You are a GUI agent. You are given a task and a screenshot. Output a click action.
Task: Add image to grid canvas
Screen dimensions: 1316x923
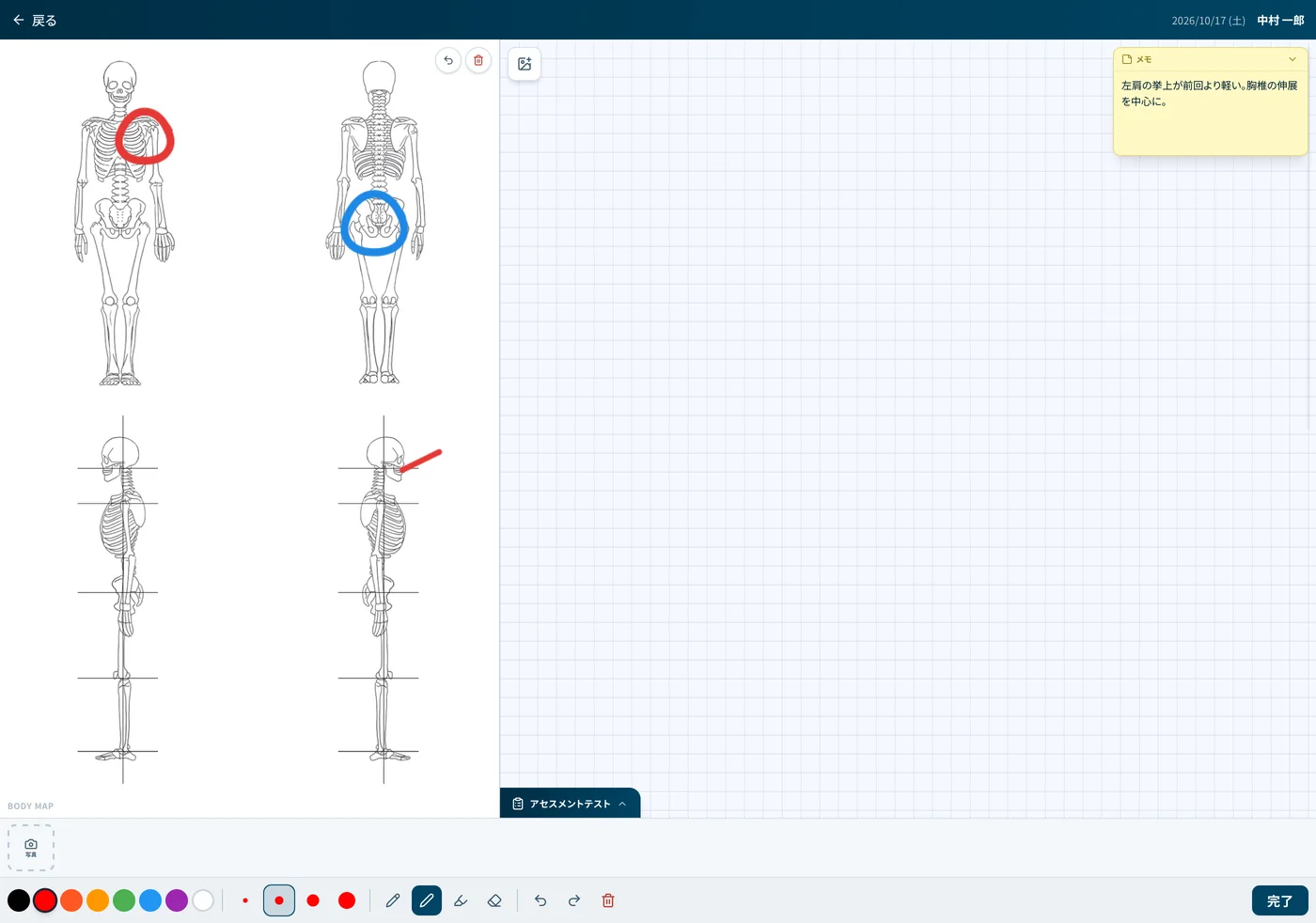[525, 64]
